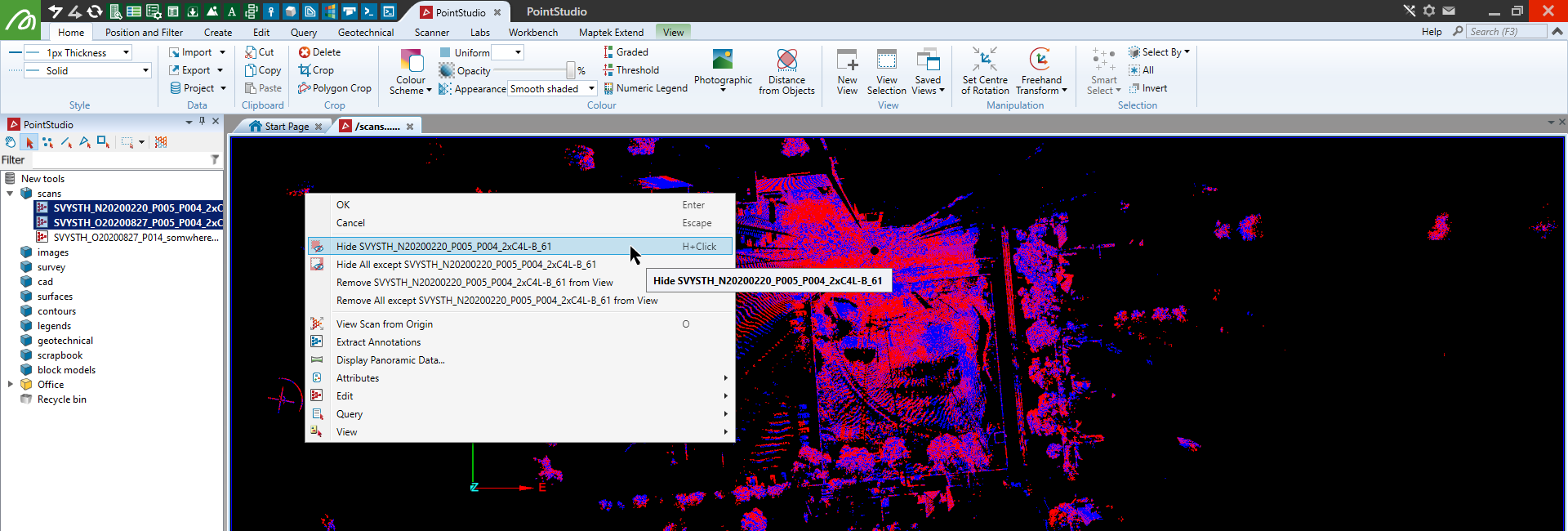
Task: Click the Search (F3) field
Action: pyautogui.click(x=1507, y=32)
